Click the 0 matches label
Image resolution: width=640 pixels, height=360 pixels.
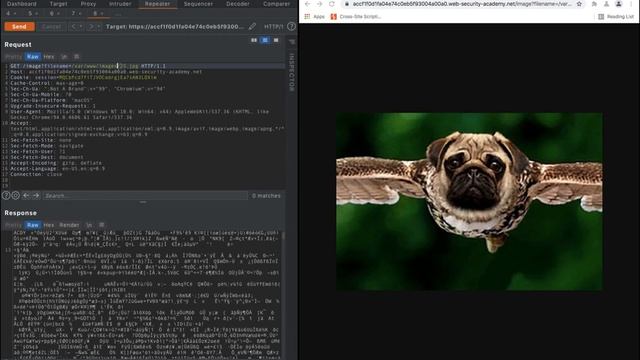tap(266, 196)
